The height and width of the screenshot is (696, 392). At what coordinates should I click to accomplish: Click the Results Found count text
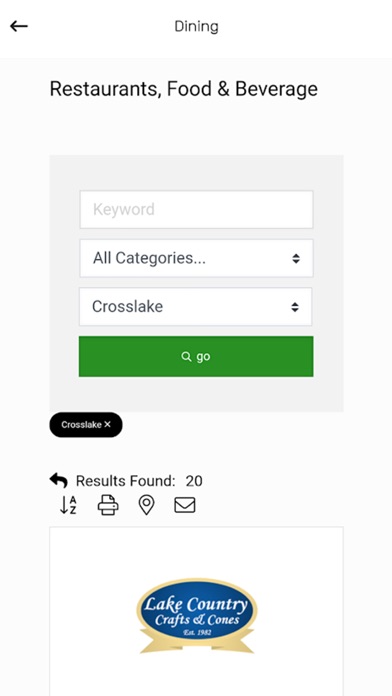click(139, 481)
